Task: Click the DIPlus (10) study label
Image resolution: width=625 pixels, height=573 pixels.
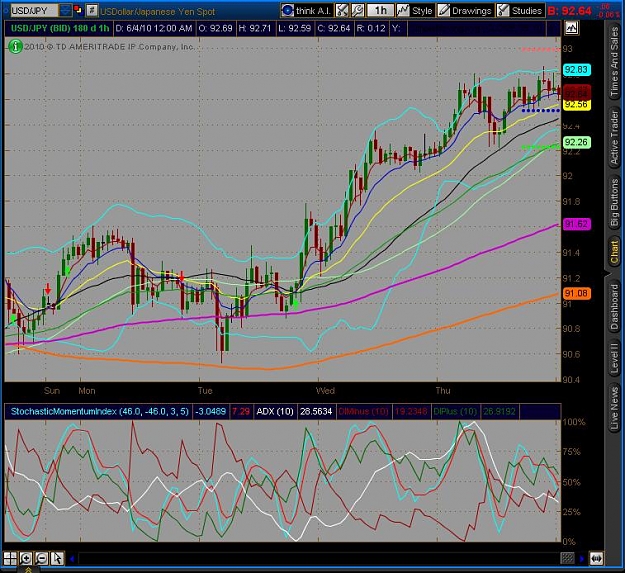Action: coord(454,411)
